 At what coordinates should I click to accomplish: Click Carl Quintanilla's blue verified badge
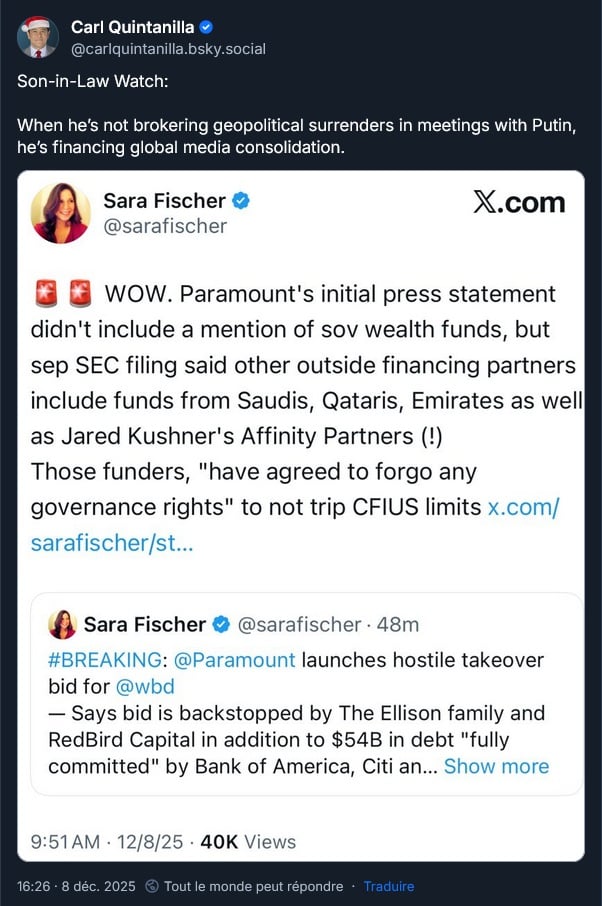tap(206, 27)
